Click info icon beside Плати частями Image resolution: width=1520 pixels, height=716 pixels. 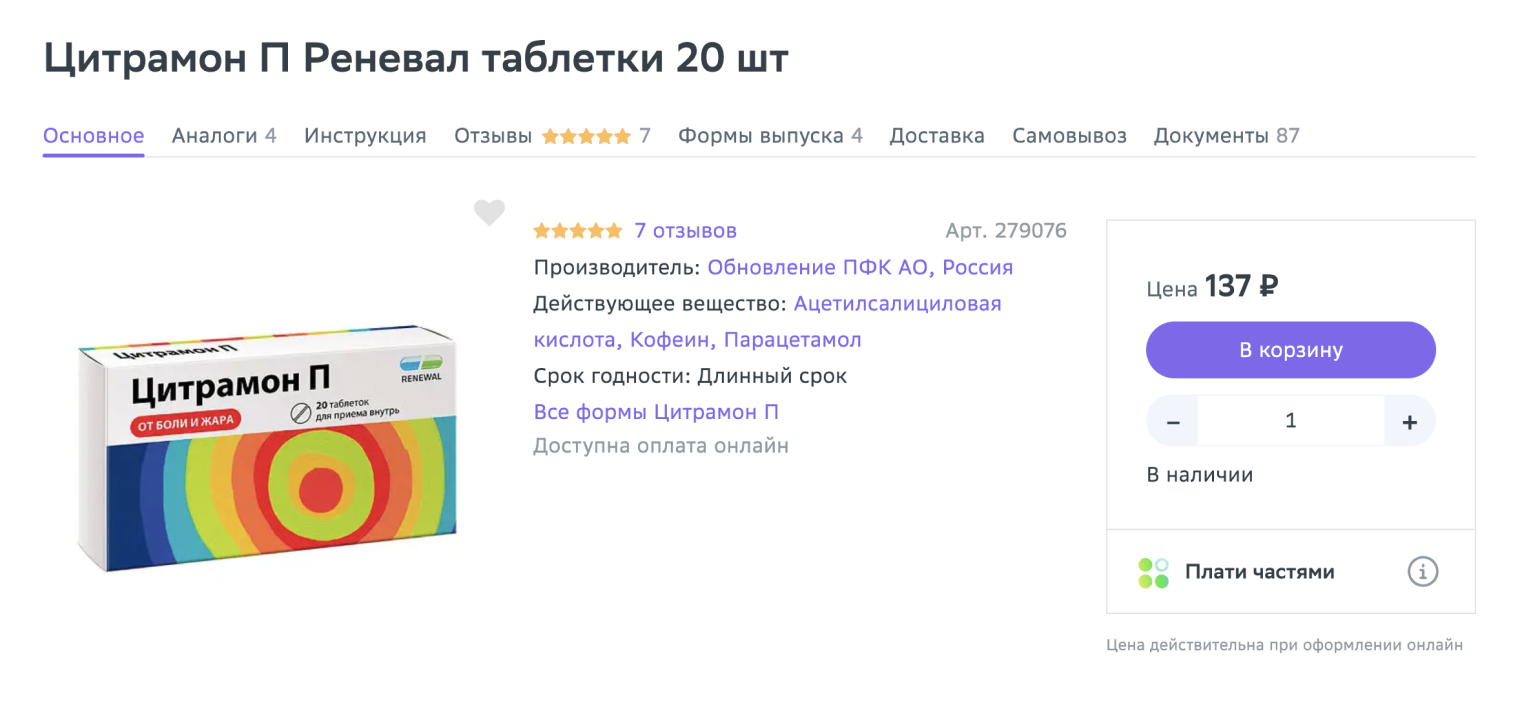[x=1422, y=572]
